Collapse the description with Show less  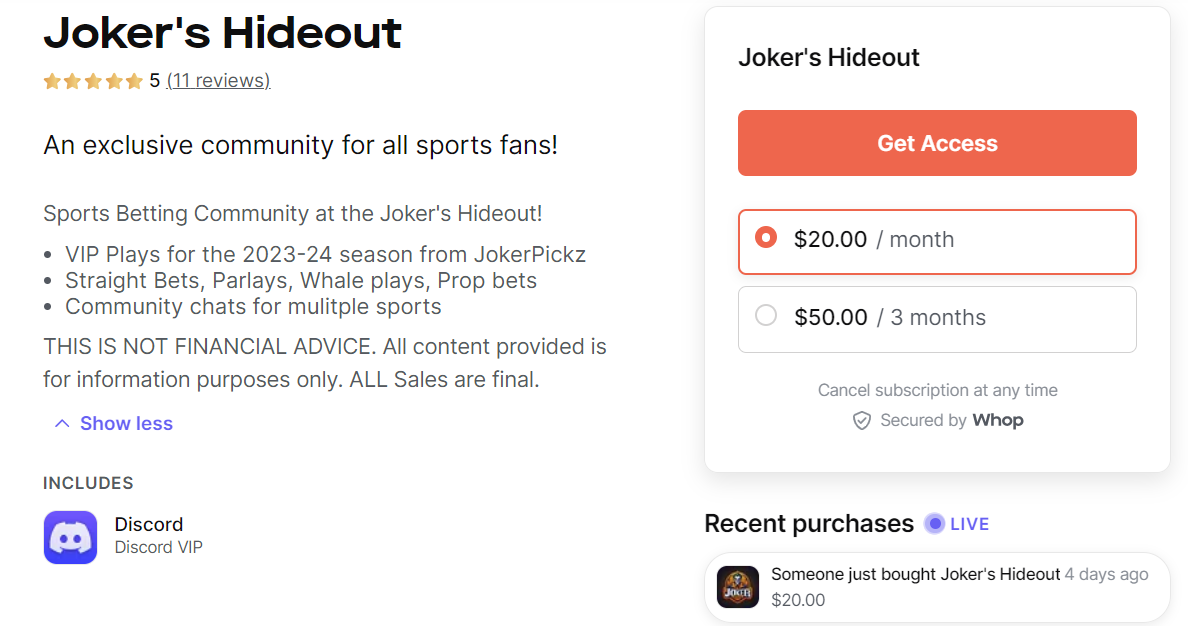126,423
